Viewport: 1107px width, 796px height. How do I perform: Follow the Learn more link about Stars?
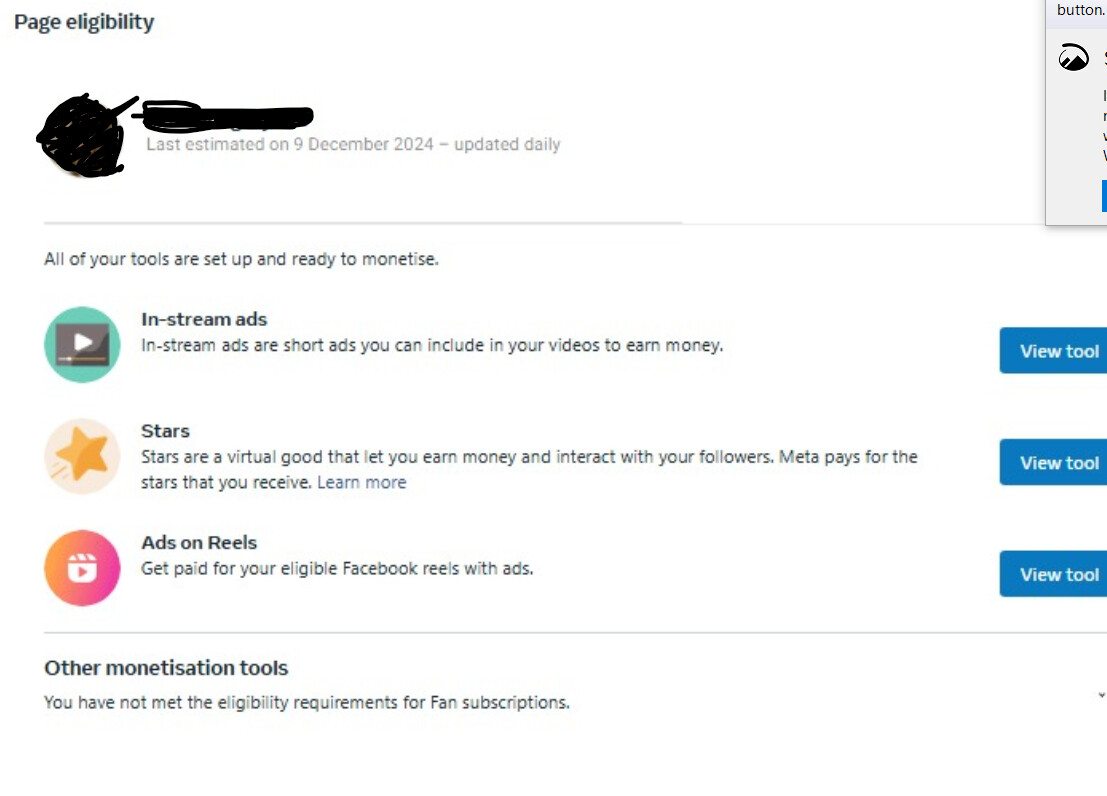[x=361, y=482]
